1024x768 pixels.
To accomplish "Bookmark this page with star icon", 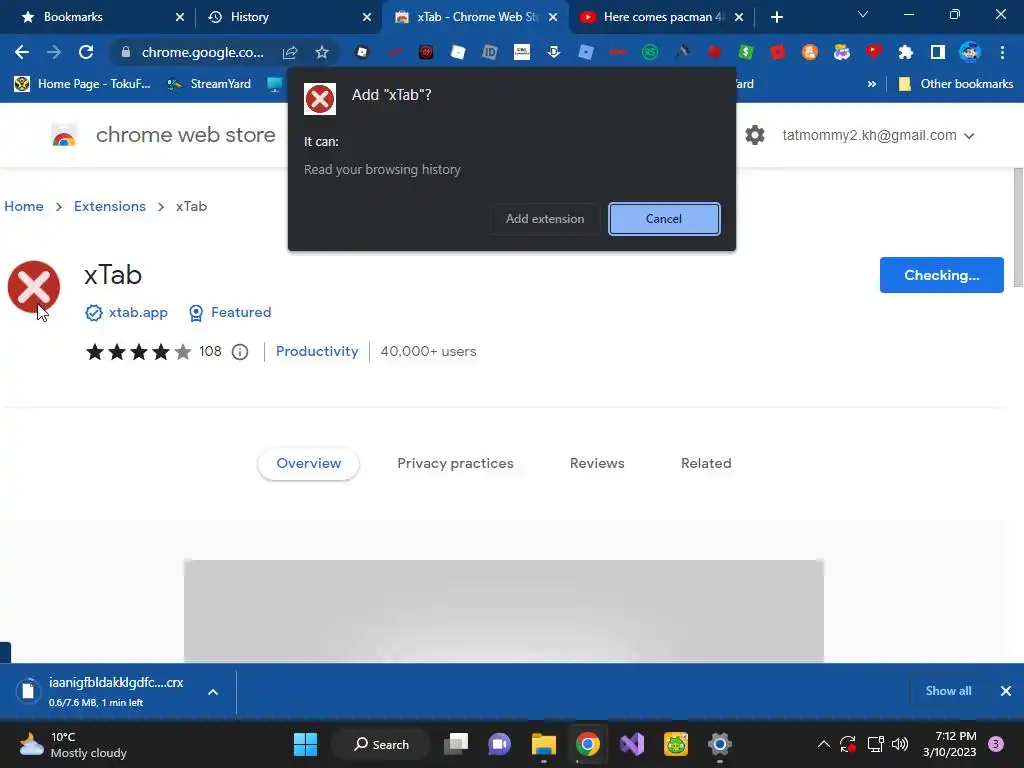I will [322, 52].
